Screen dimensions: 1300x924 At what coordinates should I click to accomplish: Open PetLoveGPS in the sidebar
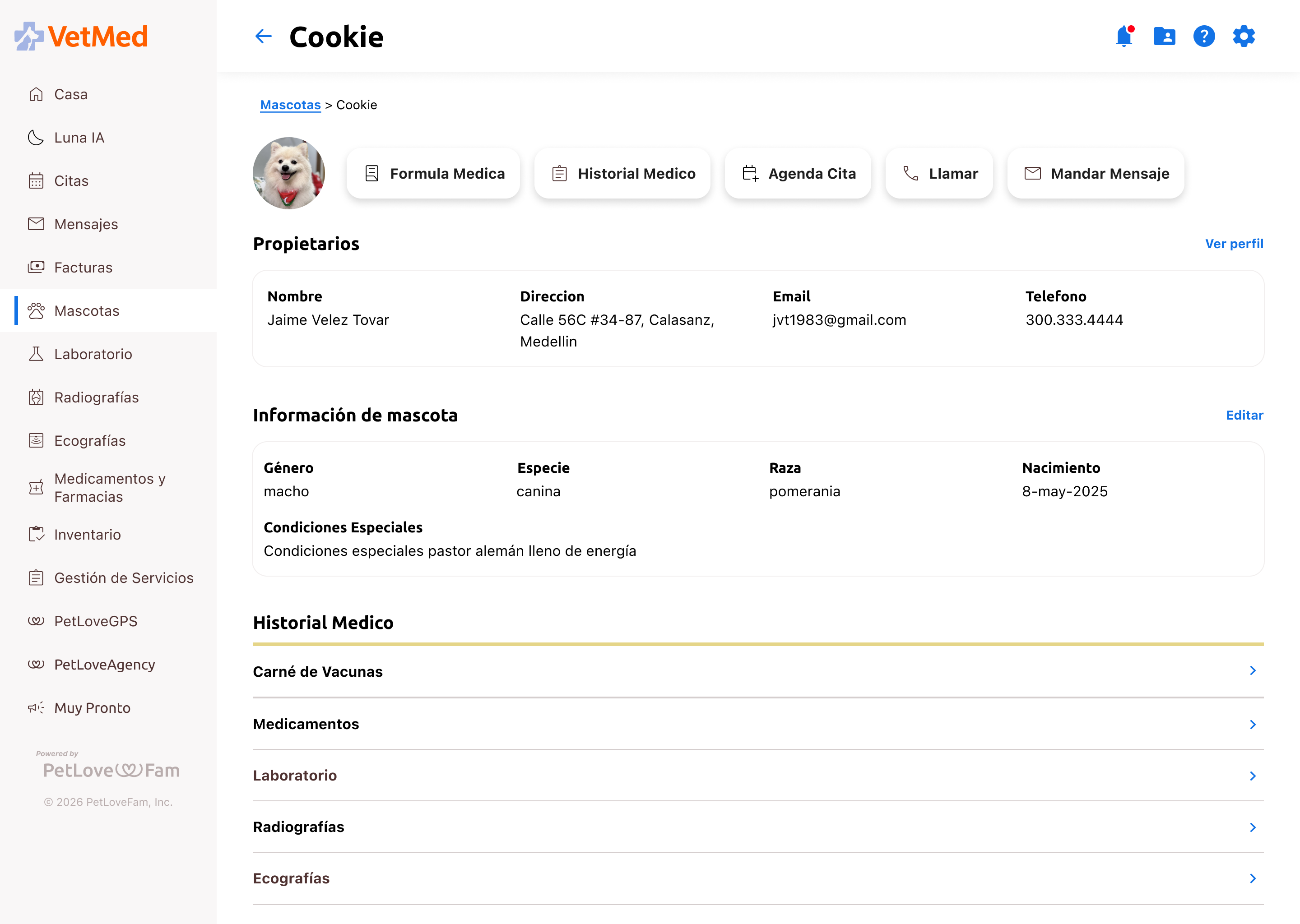(x=108, y=621)
